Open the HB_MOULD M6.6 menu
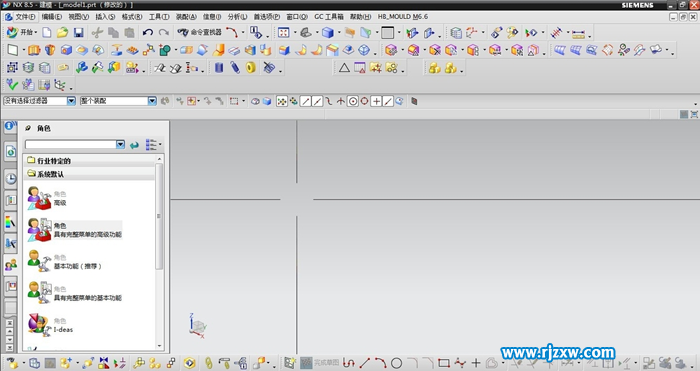 coord(403,17)
